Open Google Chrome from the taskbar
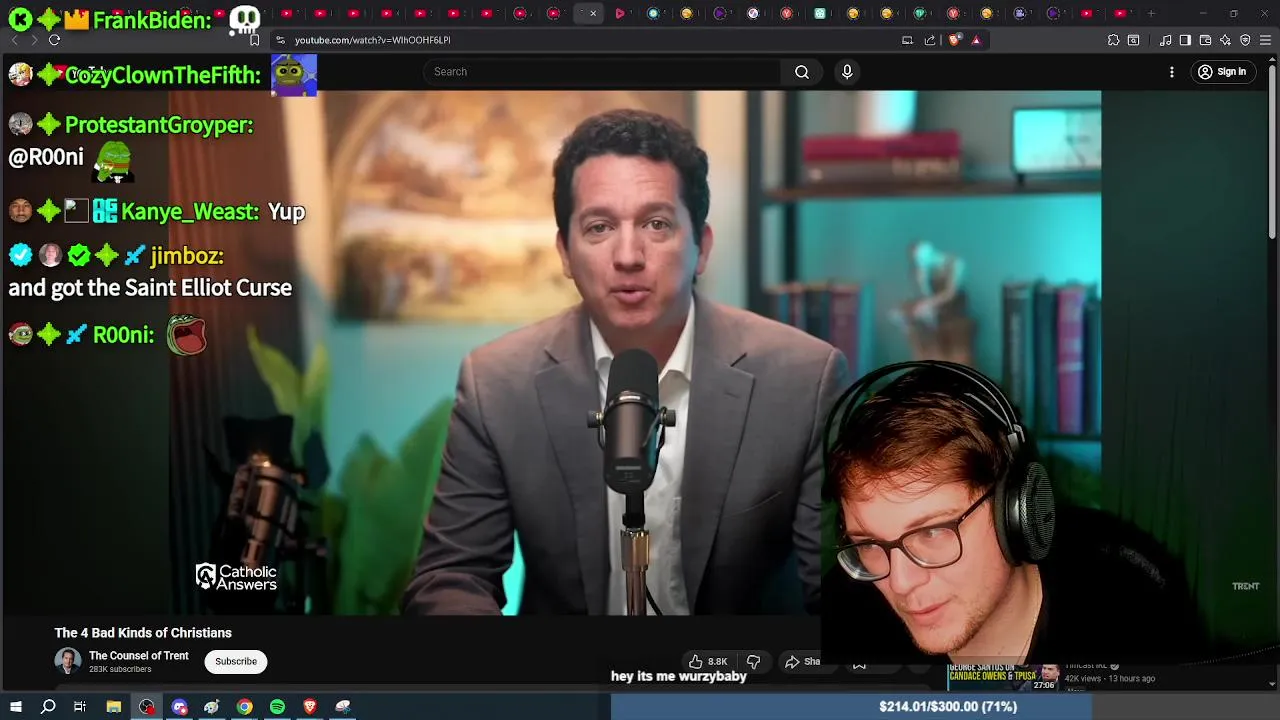 (x=244, y=707)
